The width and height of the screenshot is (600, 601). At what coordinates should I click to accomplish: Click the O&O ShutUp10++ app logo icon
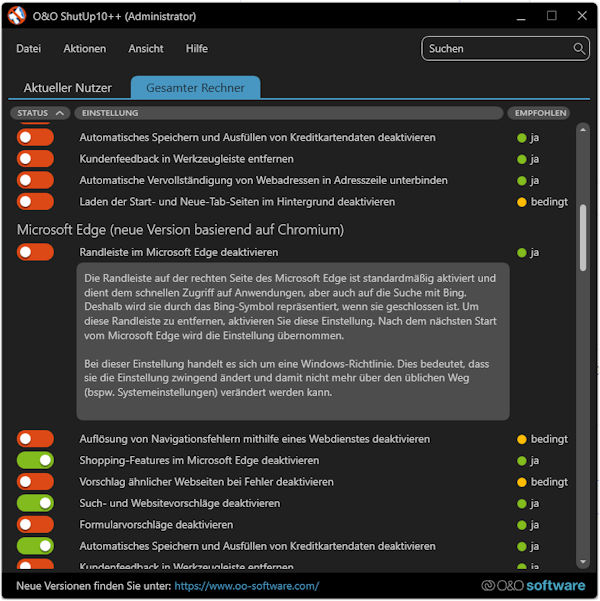tap(16, 16)
